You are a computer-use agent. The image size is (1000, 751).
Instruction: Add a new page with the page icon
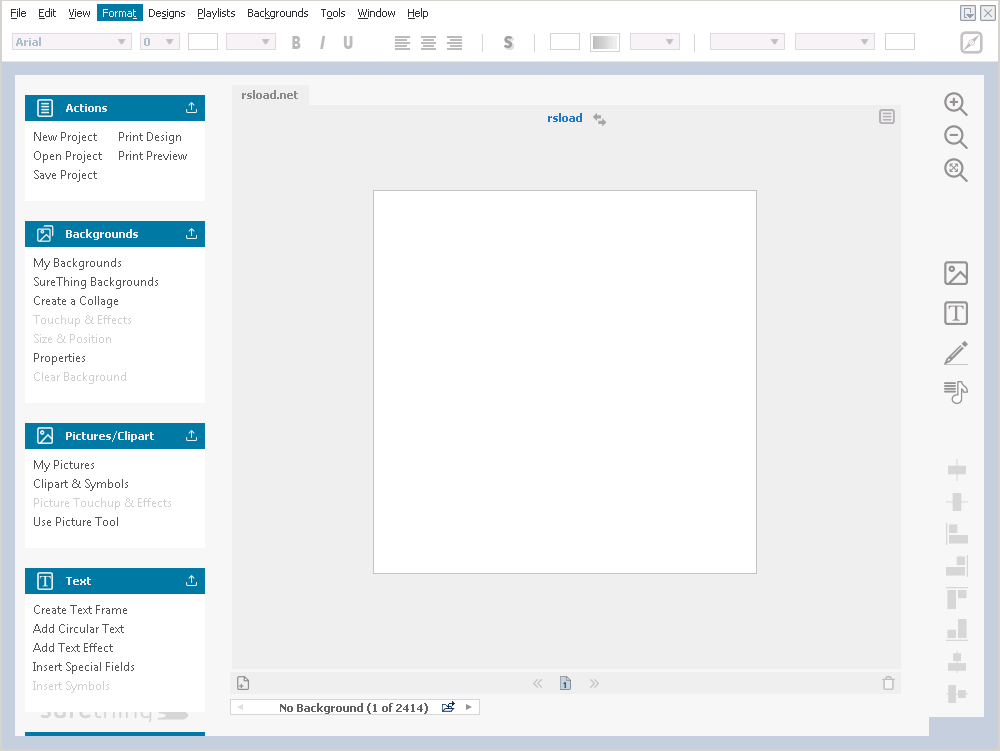click(243, 682)
